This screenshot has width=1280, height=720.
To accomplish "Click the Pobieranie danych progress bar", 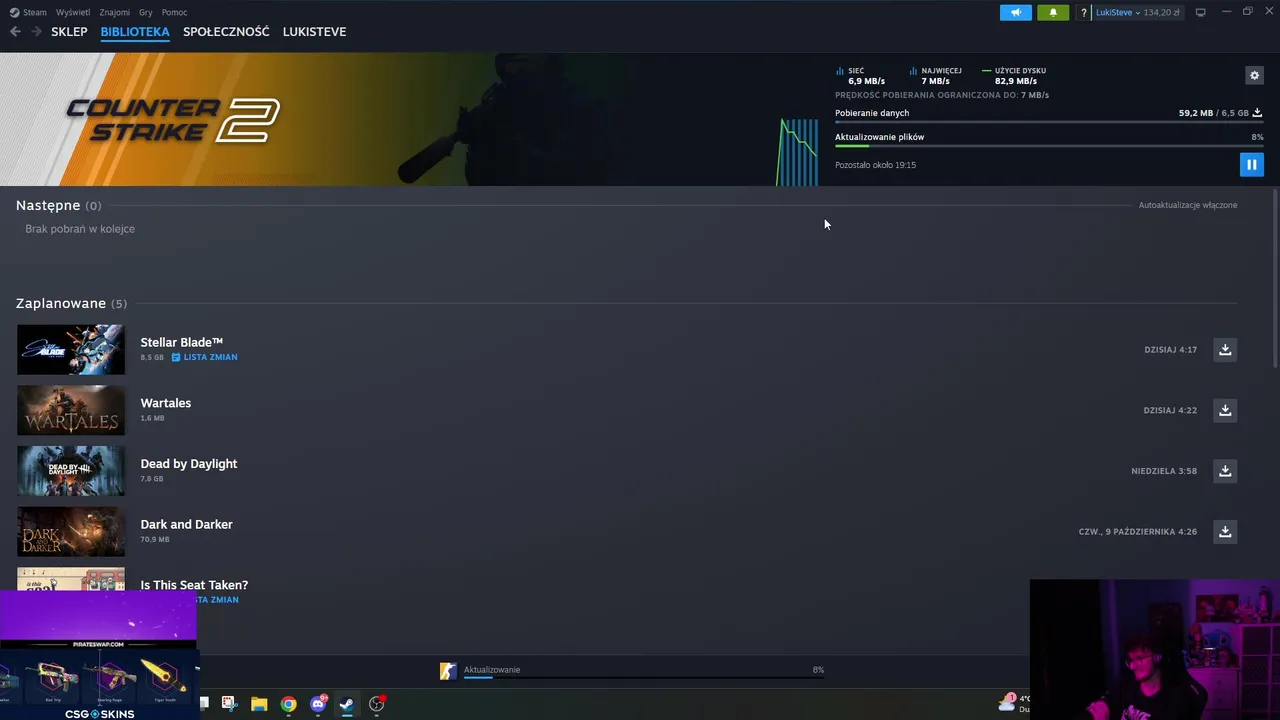I will [1049, 122].
